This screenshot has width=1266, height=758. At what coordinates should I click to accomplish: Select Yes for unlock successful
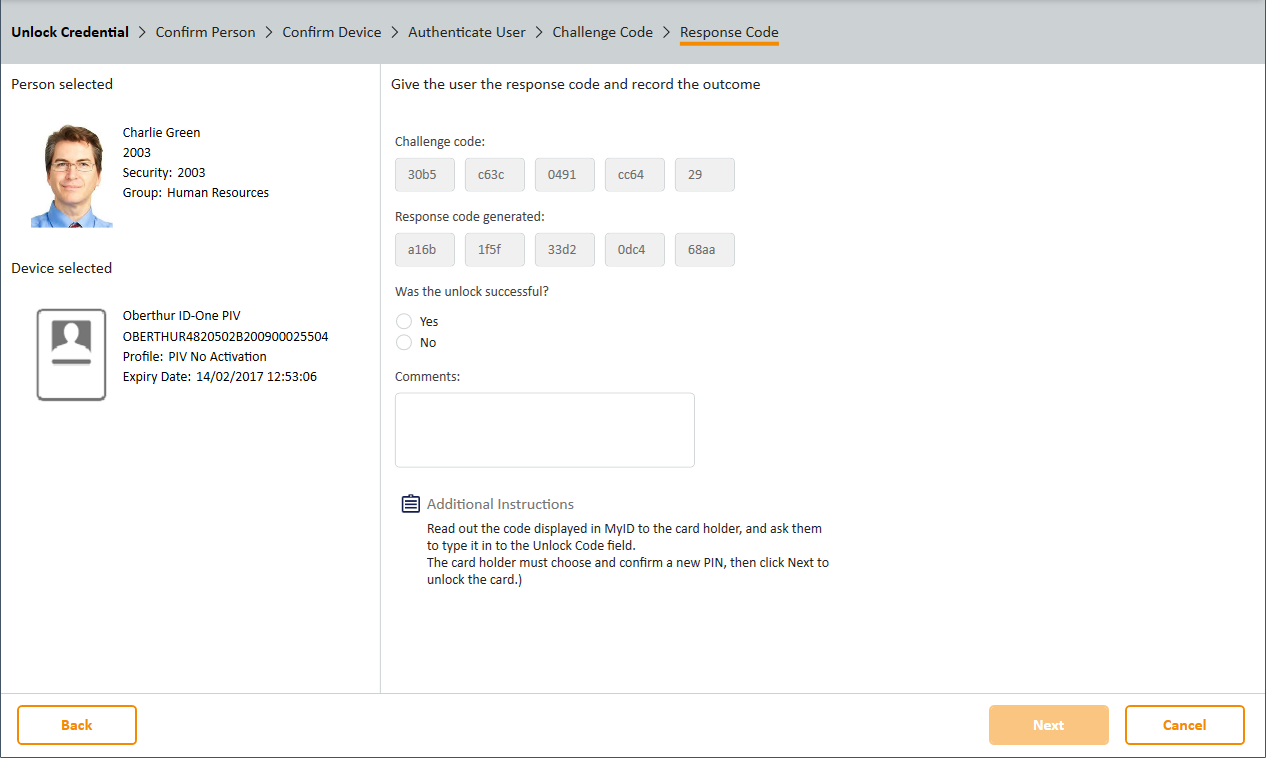(x=404, y=321)
